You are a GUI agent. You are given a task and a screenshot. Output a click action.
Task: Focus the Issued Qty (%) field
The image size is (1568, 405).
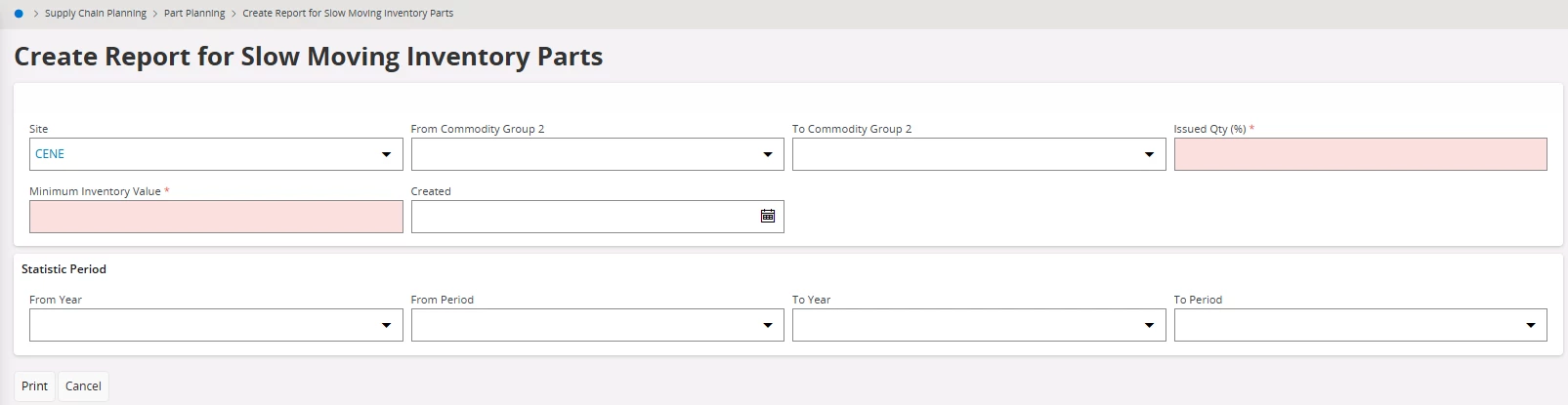coord(1360,154)
